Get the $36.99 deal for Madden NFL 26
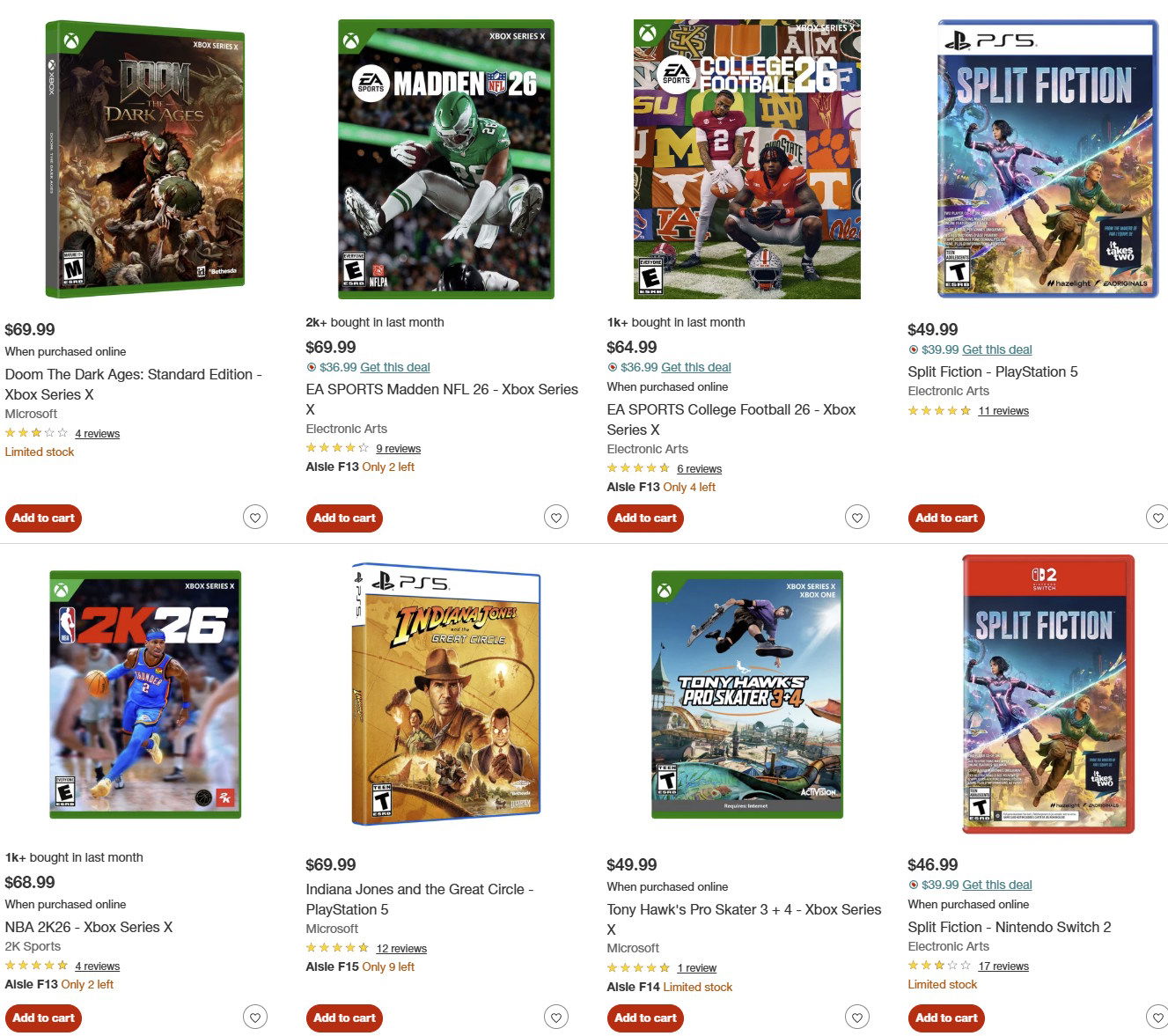The height and width of the screenshot is (1036, 1168). [394, 367]
